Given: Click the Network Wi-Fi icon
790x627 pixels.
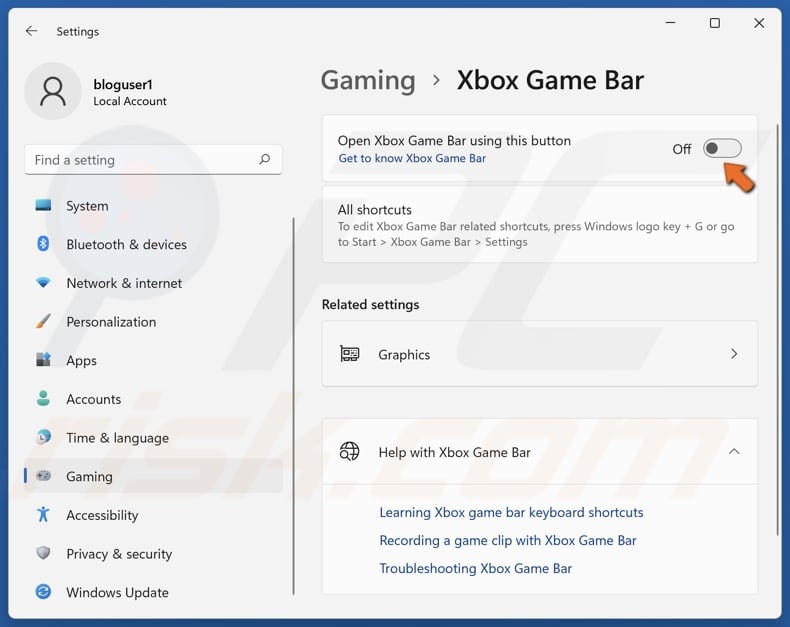Looking at the screenshot, I should 43,283.
